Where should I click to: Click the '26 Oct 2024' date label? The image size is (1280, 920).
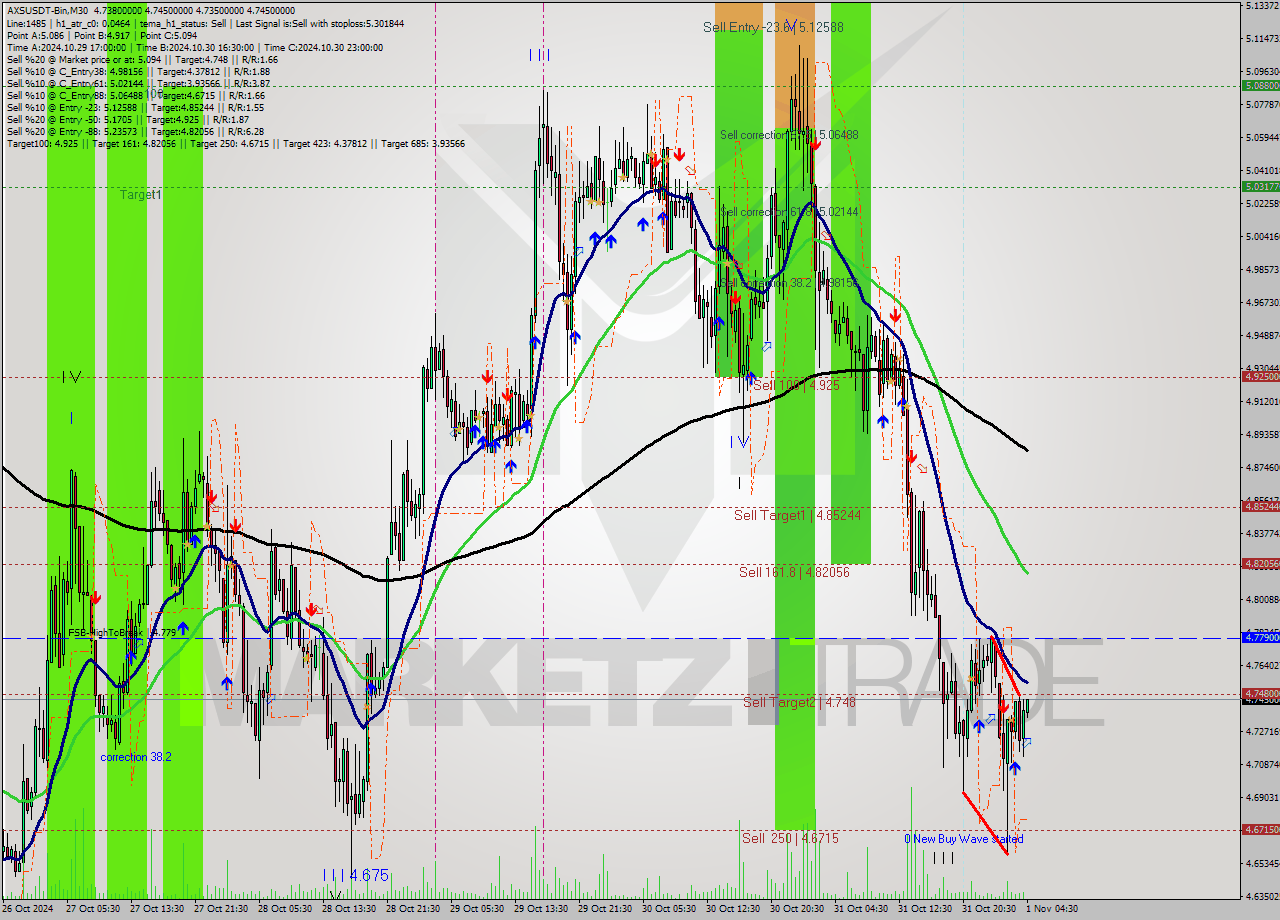coord(27,909)
